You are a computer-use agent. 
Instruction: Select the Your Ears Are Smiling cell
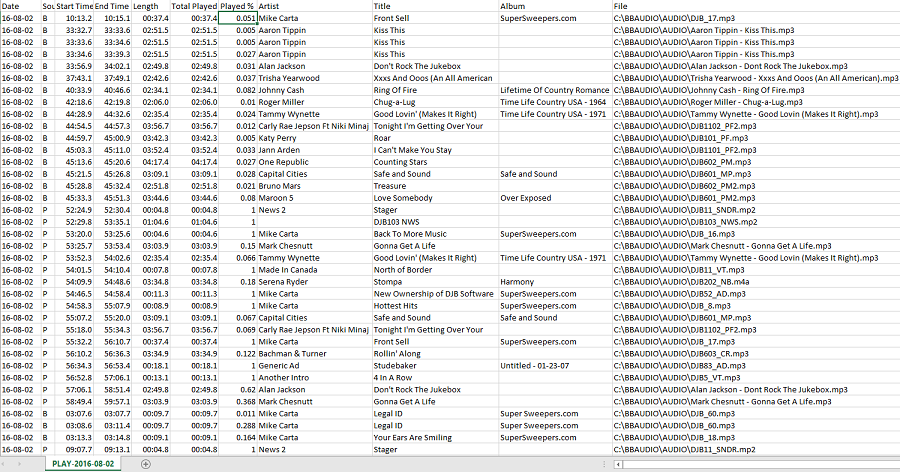click(435, 438)
